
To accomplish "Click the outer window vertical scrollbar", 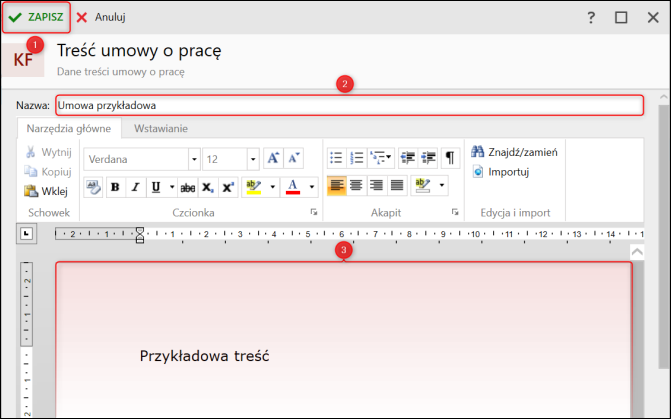I will 663,235.
